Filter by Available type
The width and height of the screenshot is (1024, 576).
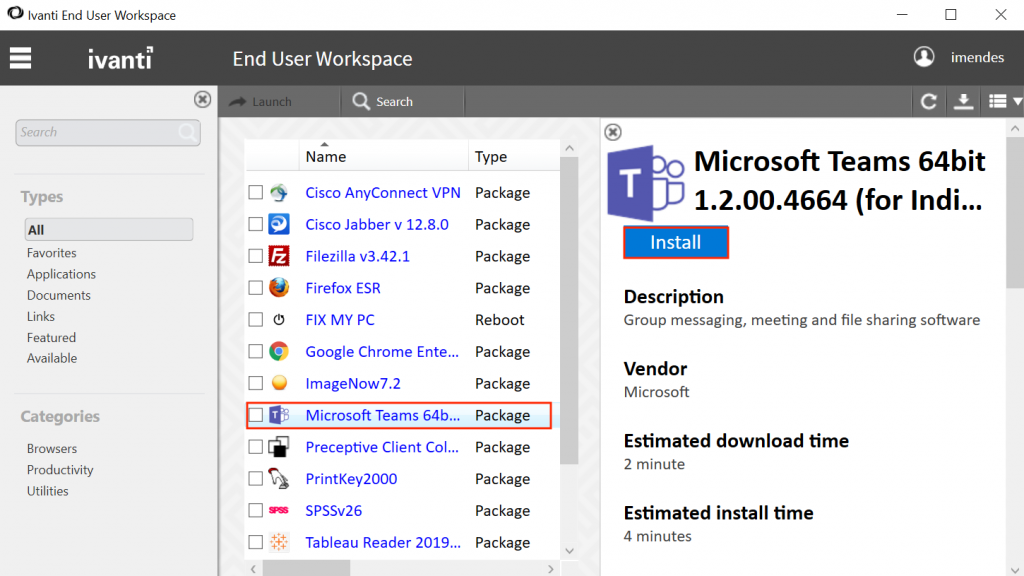pos(52,358)
